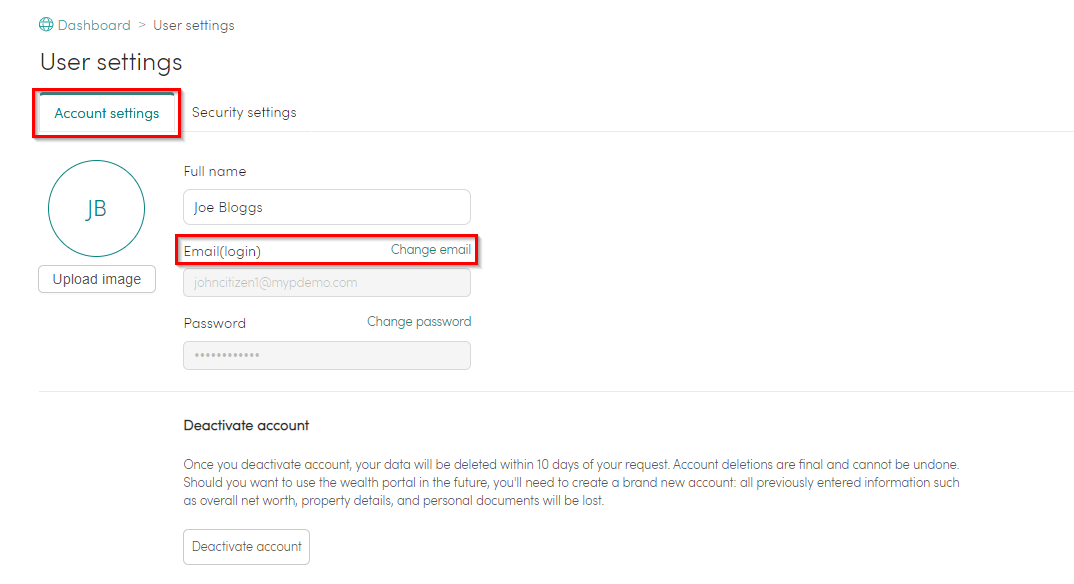The width and height of the screenshot is (1074, 584).
Task: Click the Upload image button
Action: coord(97,279)
